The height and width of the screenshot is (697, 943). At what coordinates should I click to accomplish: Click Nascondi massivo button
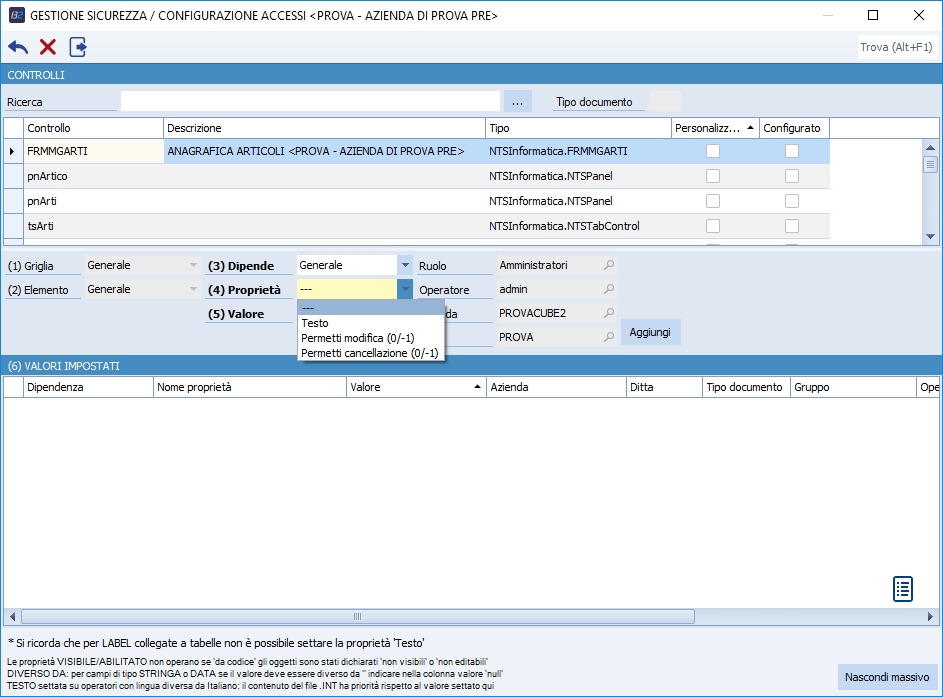(886, 677)
